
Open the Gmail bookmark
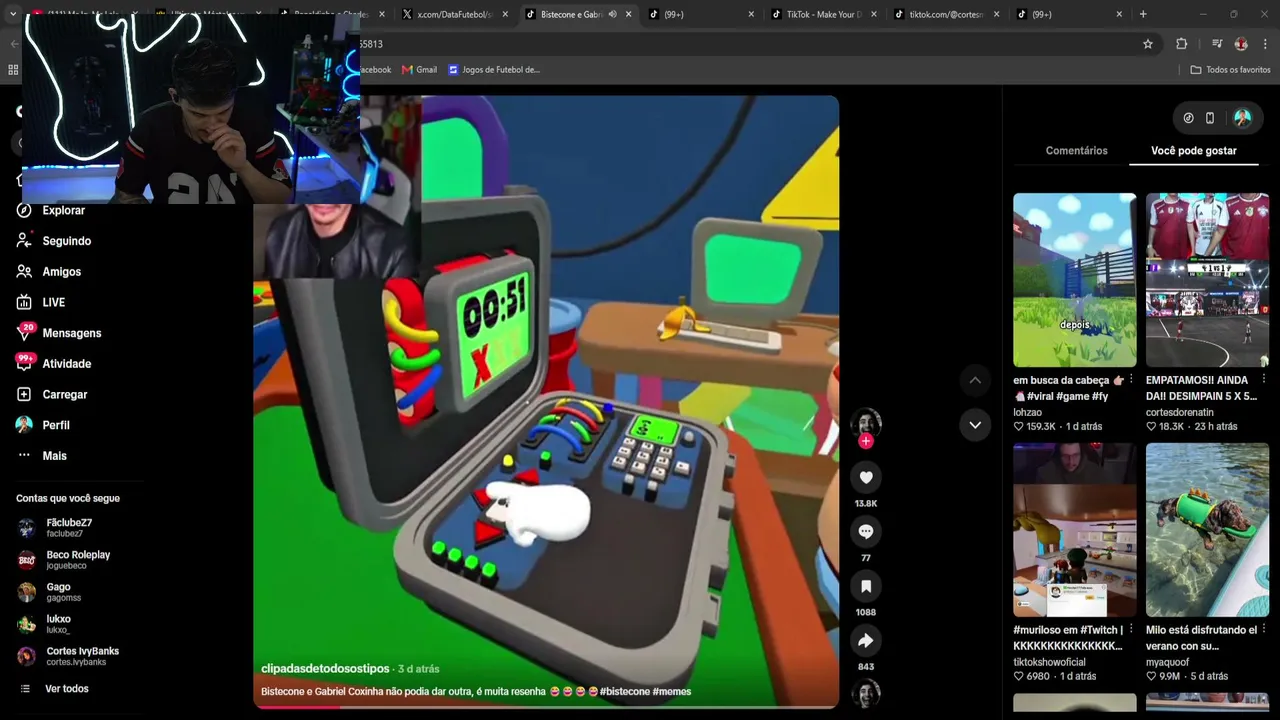point(419,70)
